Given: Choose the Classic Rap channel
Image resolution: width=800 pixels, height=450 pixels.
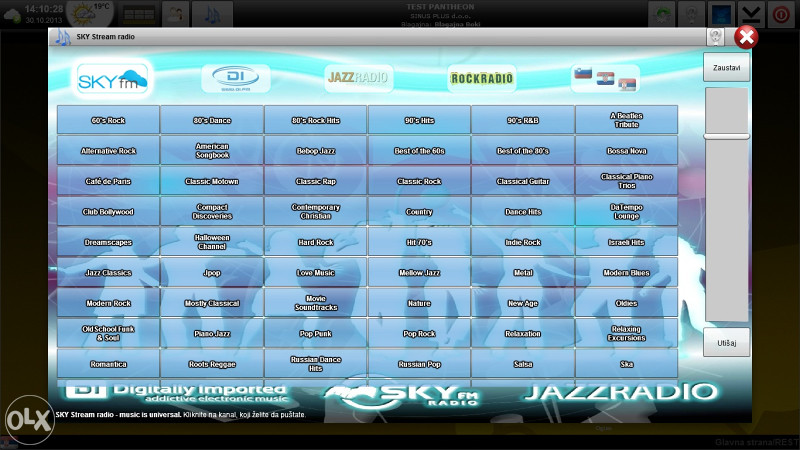Looking at the screenshot, I should [315, 181].
